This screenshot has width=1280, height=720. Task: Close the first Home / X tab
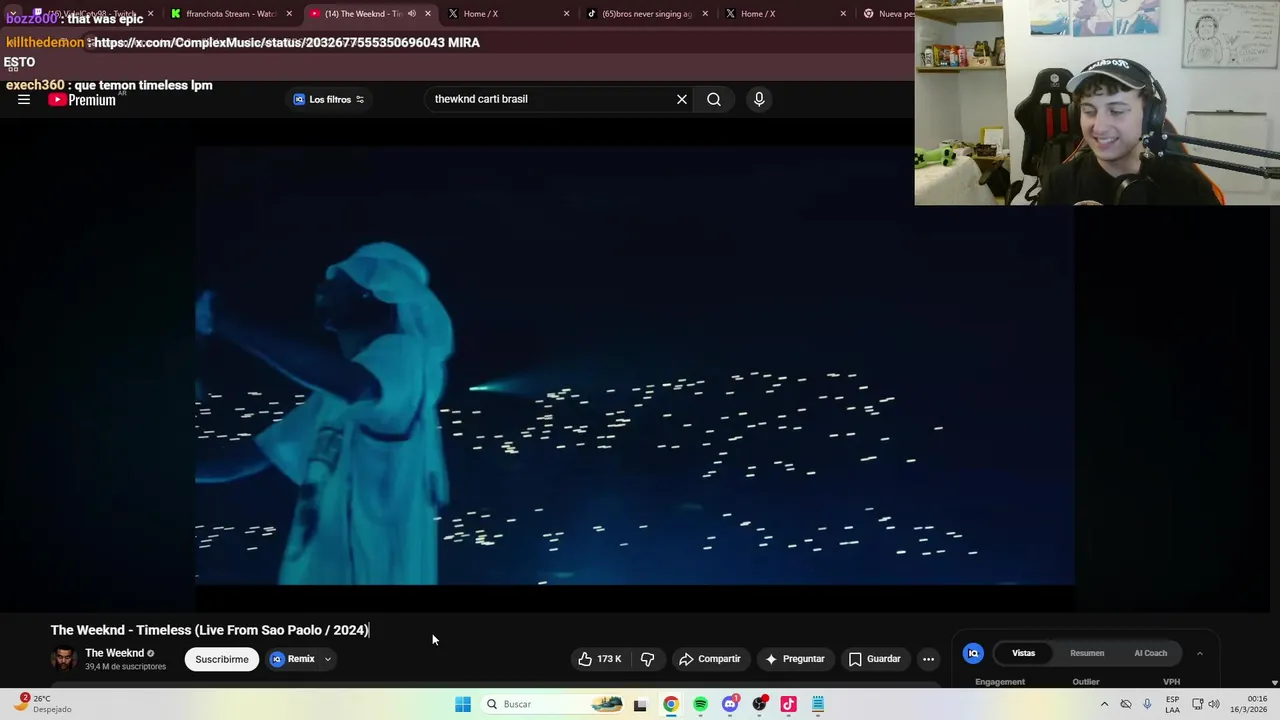(567, 14)
